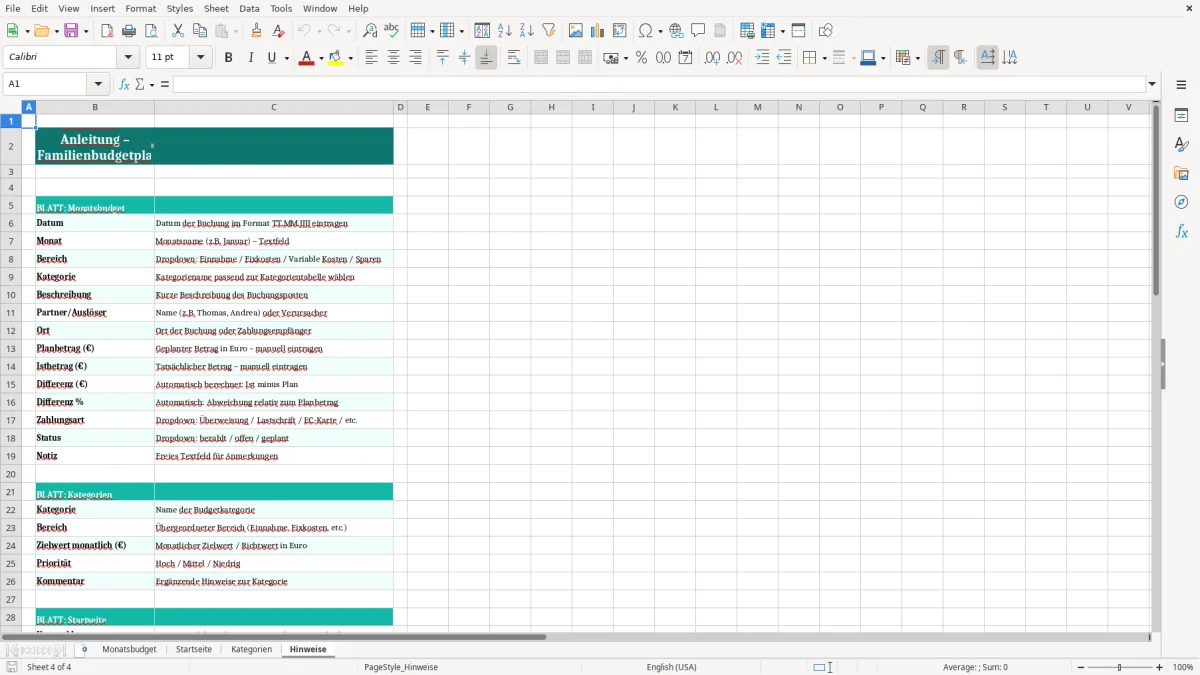Clear direct formatting icon
This screenshot has height=675, width=1200.
(278, 31)
